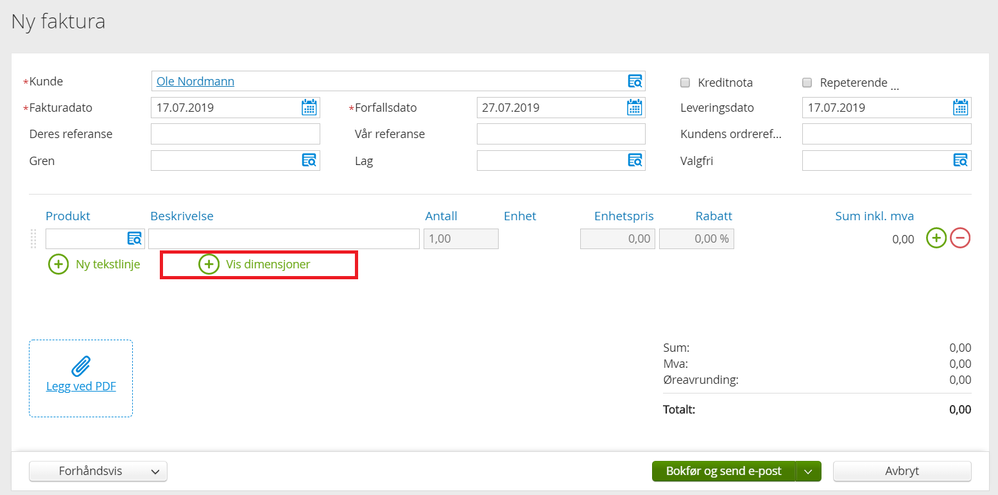Open calendar picker for Leveringsdato

[960, 108]
